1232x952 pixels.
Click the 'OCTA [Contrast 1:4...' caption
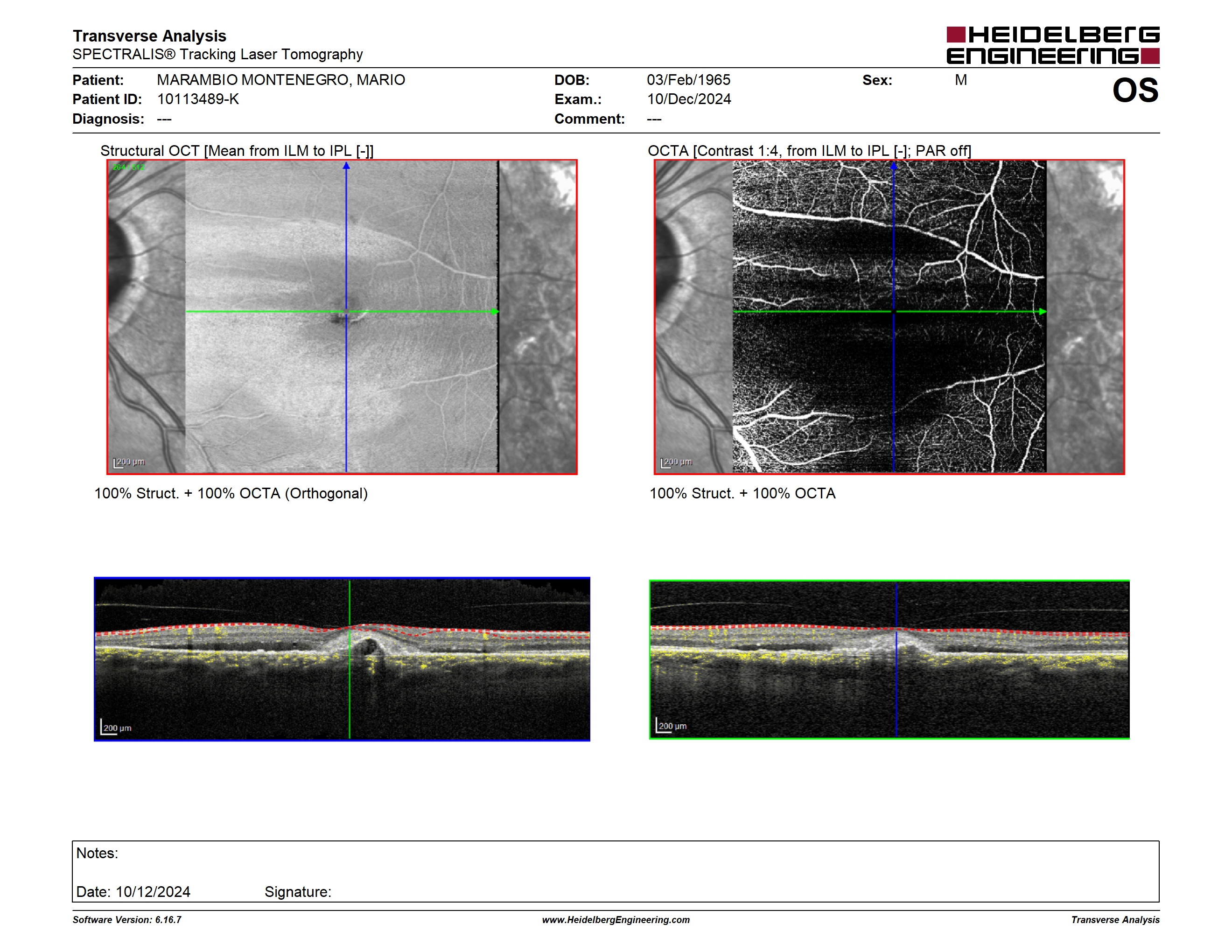point(809,151)
